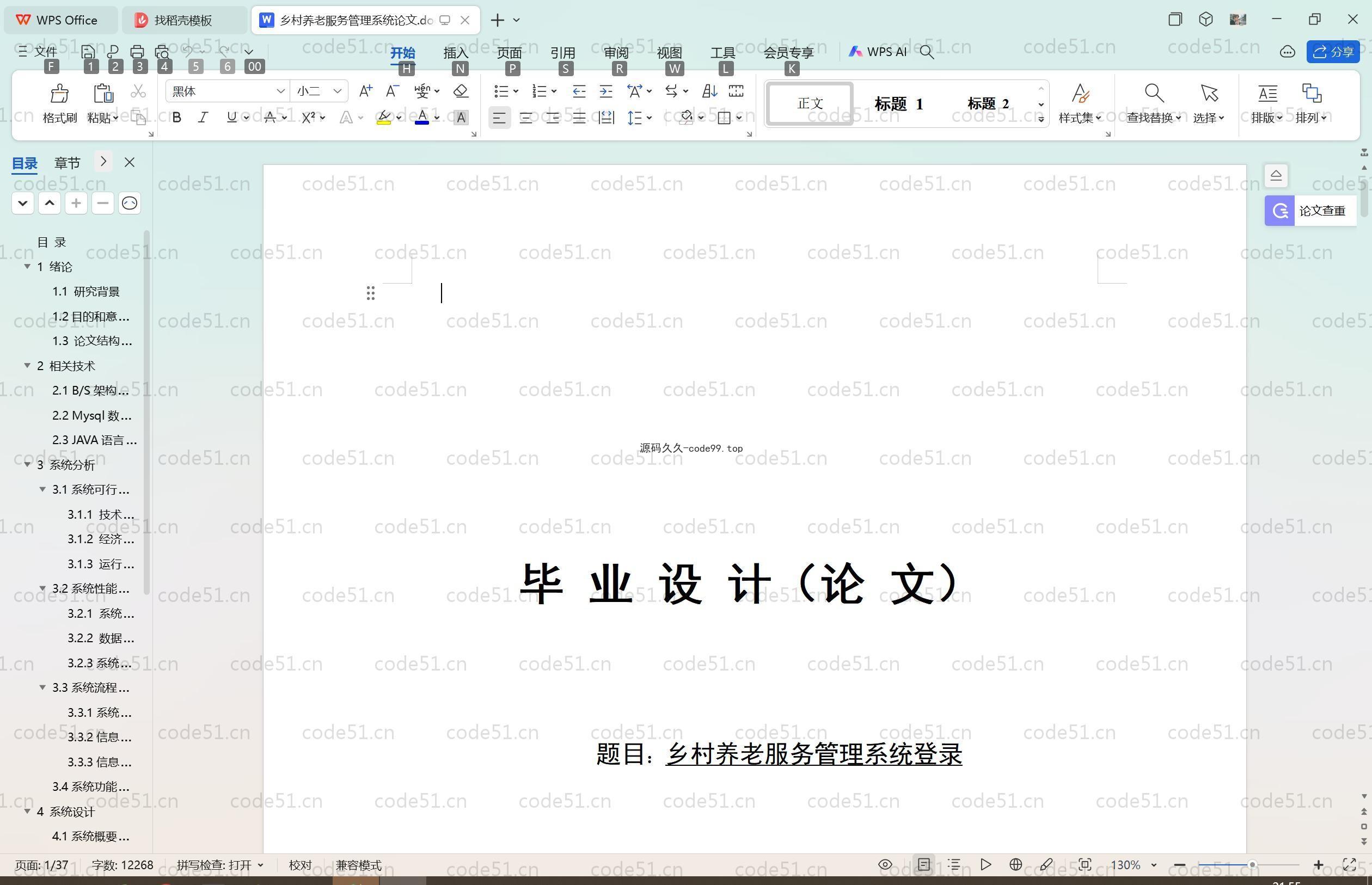Click the save icon in quick toolbar
The width and height of the screenshot is (1372, 885).
click(88, 52)
